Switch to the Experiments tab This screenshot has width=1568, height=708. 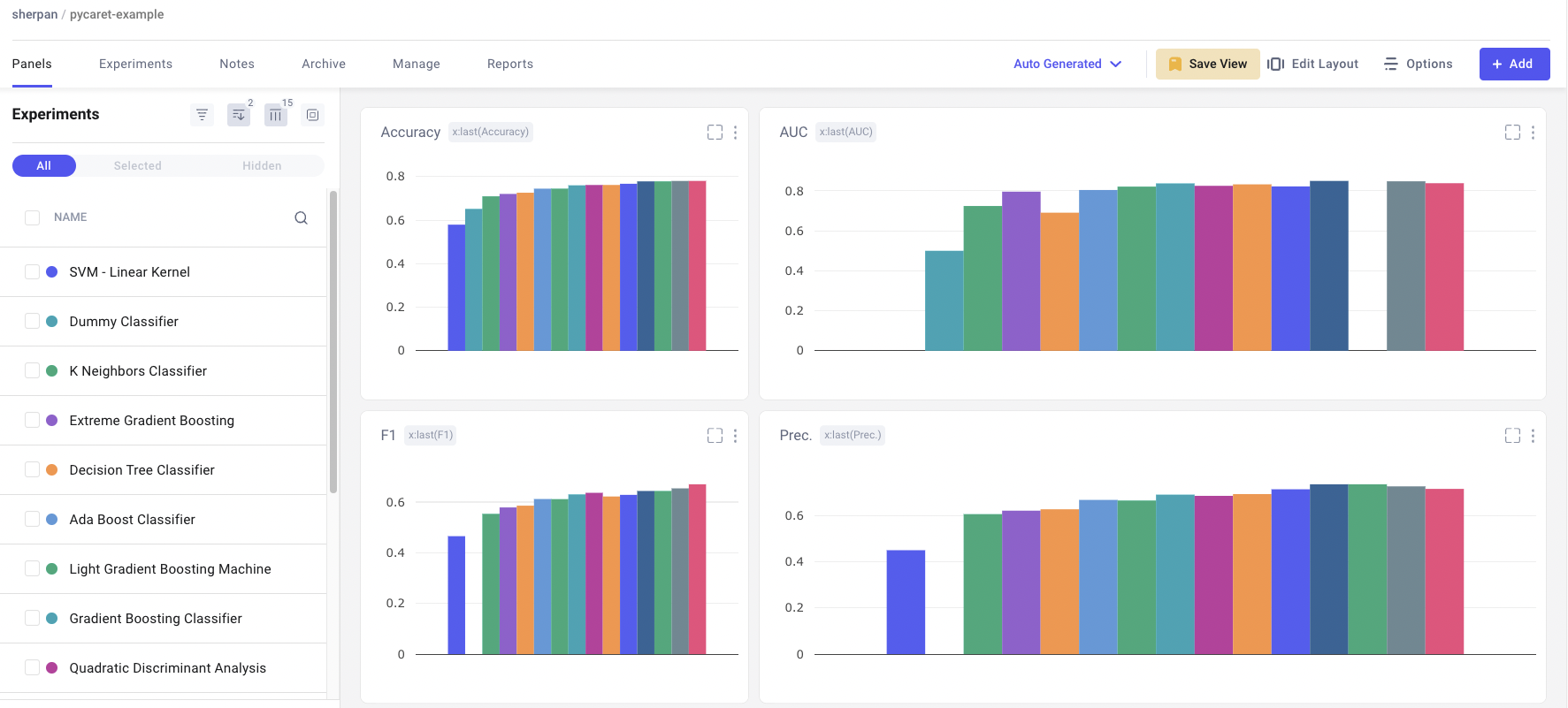coord(135,64)
